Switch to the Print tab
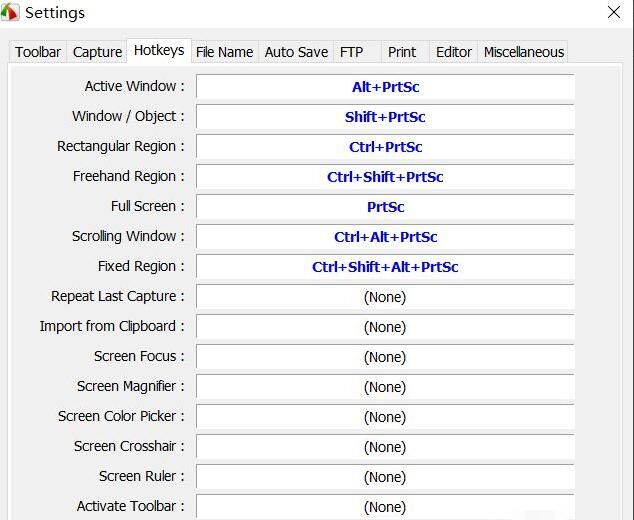The height and width of the screenshot is (520, 634). tap(402, 52)
